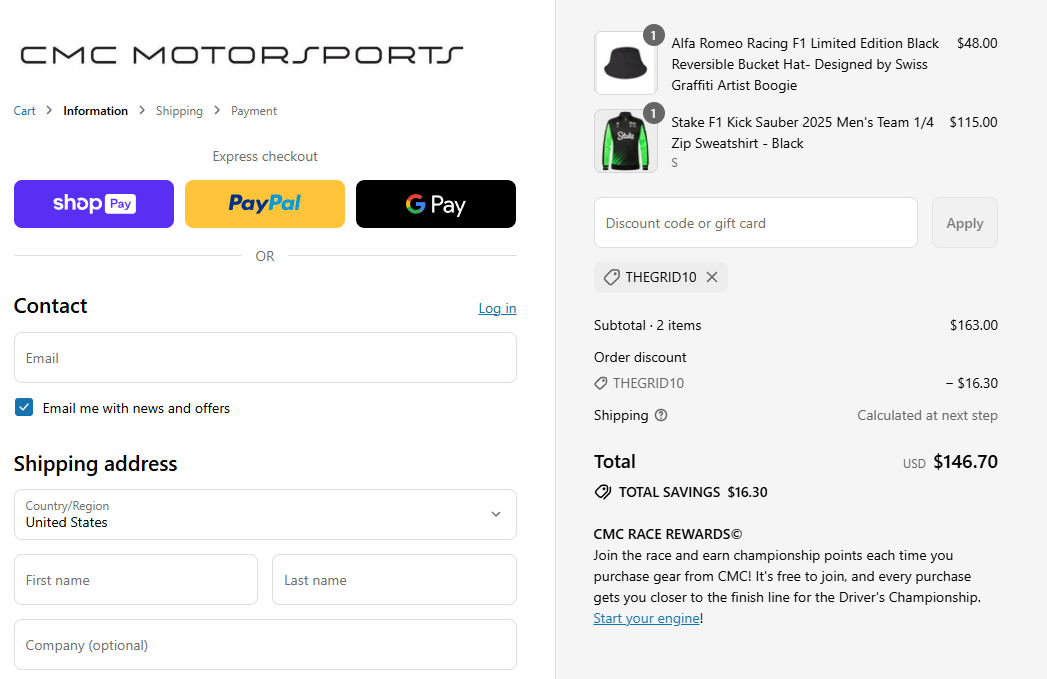Focus the First name field
This screenshot has height=679, width=1047.
tap(136, 580)
